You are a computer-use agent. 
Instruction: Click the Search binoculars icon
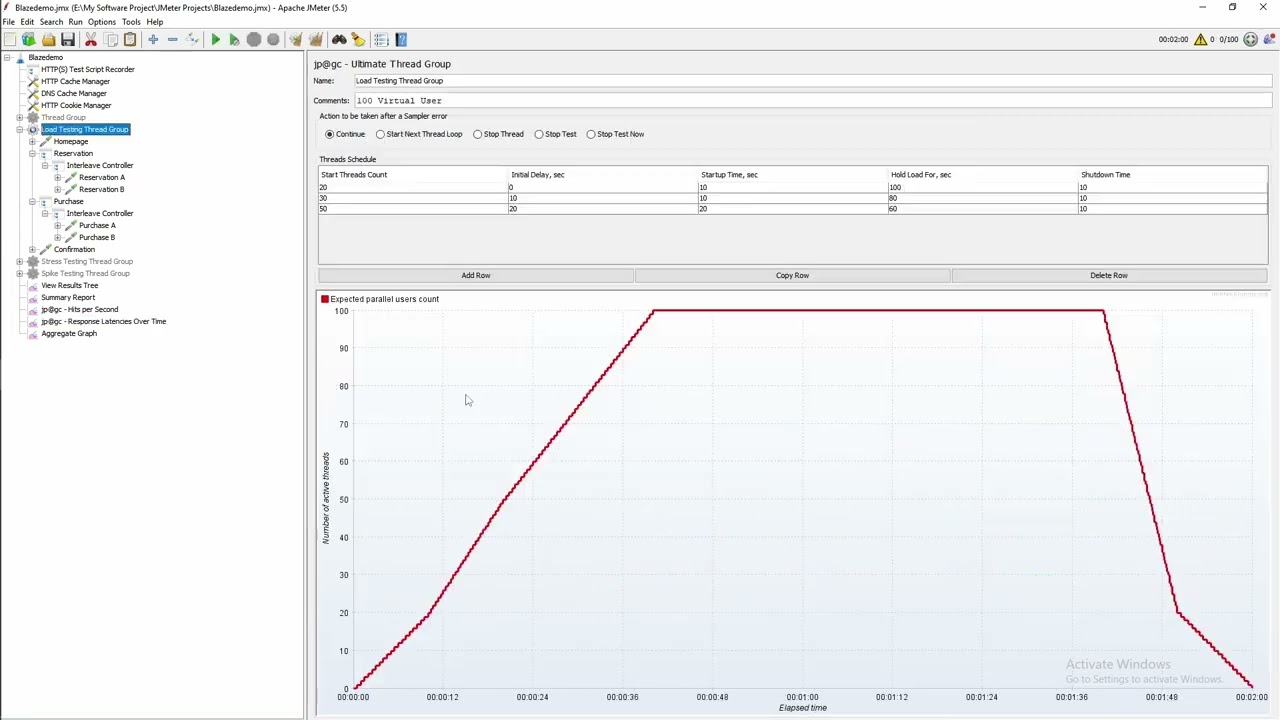pos(339,40)
